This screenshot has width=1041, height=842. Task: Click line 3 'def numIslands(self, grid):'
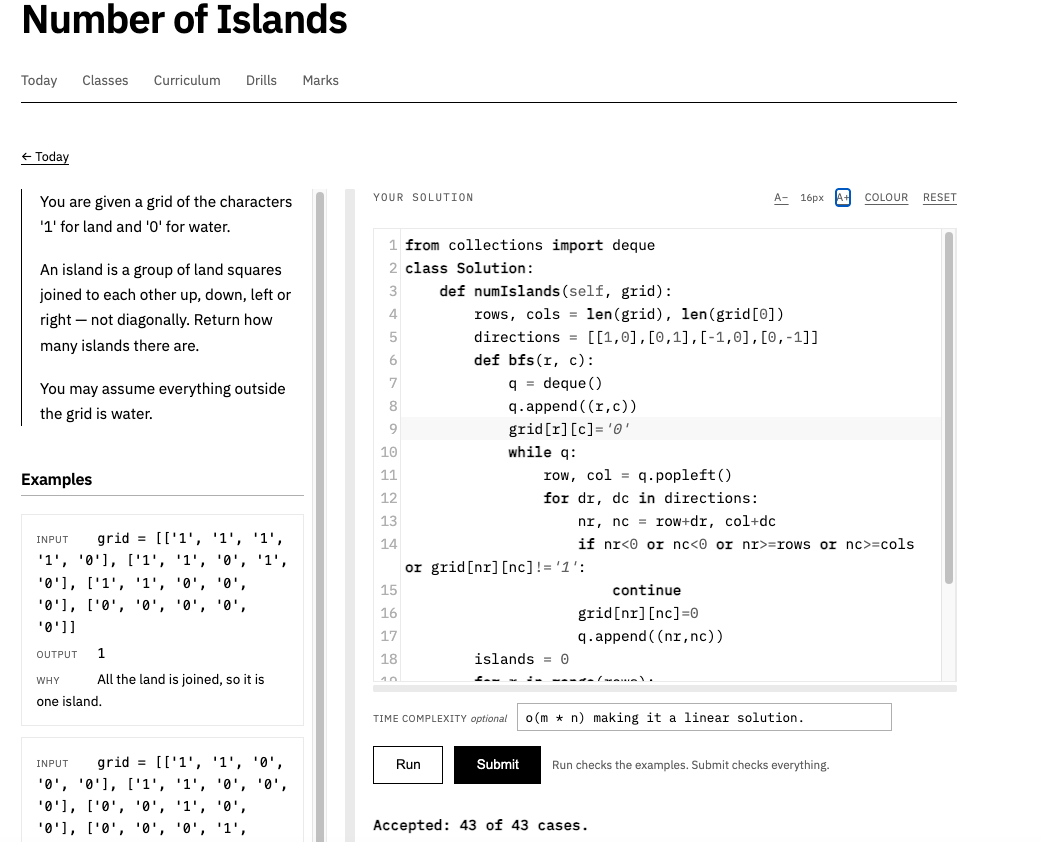point(556,291)
